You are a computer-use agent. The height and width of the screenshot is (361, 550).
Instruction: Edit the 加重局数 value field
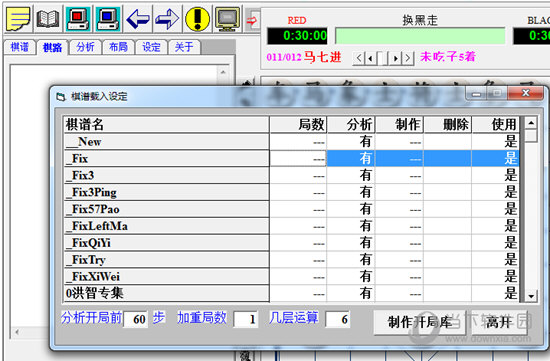[x=246, y=319]
